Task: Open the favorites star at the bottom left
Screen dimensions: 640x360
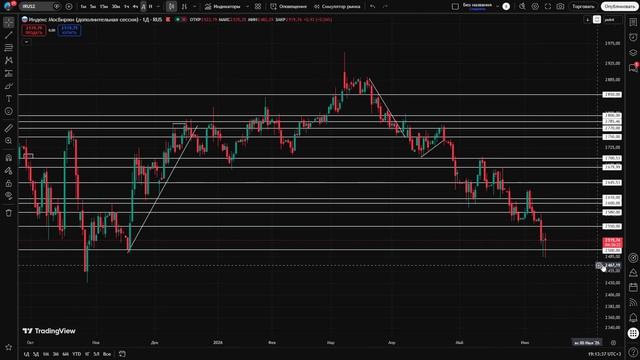Action: pos(9,347)
